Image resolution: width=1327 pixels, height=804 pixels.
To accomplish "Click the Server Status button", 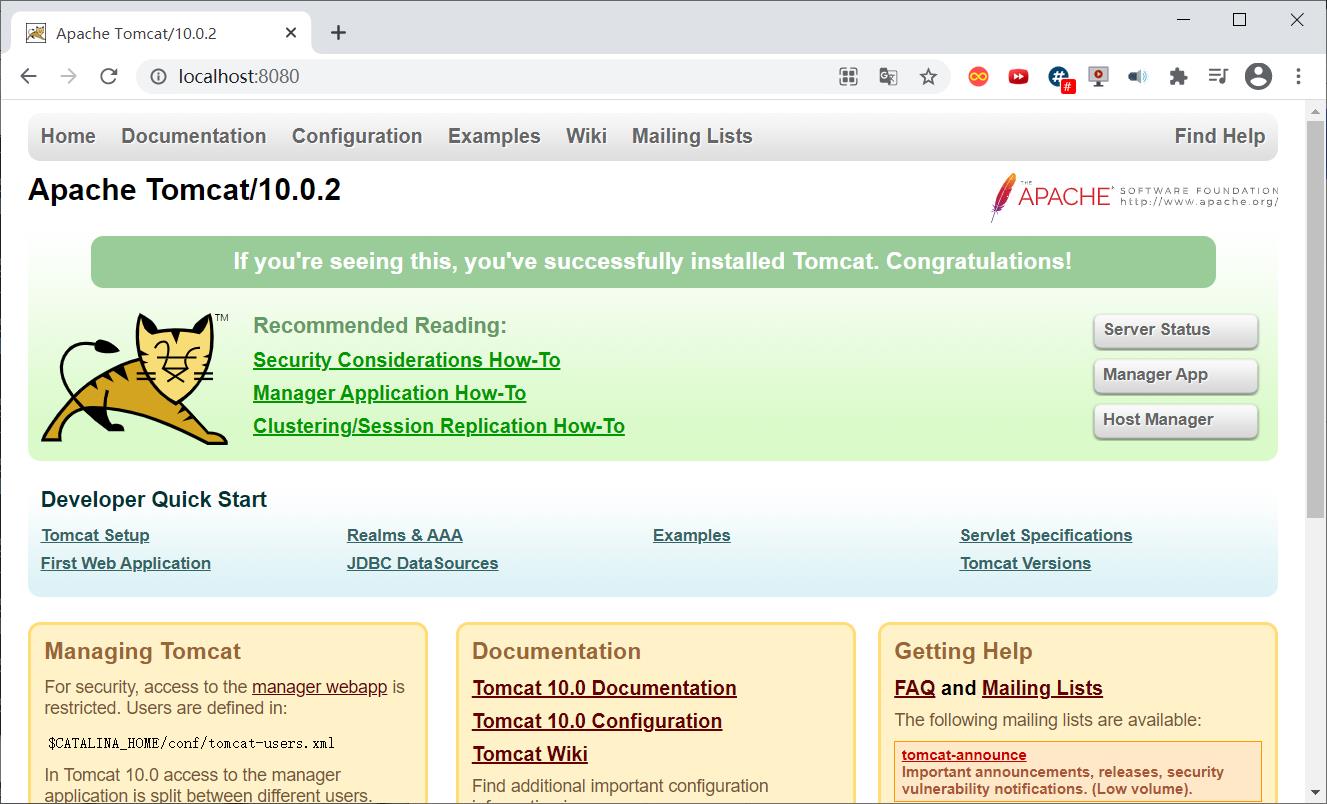I will click(1175, 330).
